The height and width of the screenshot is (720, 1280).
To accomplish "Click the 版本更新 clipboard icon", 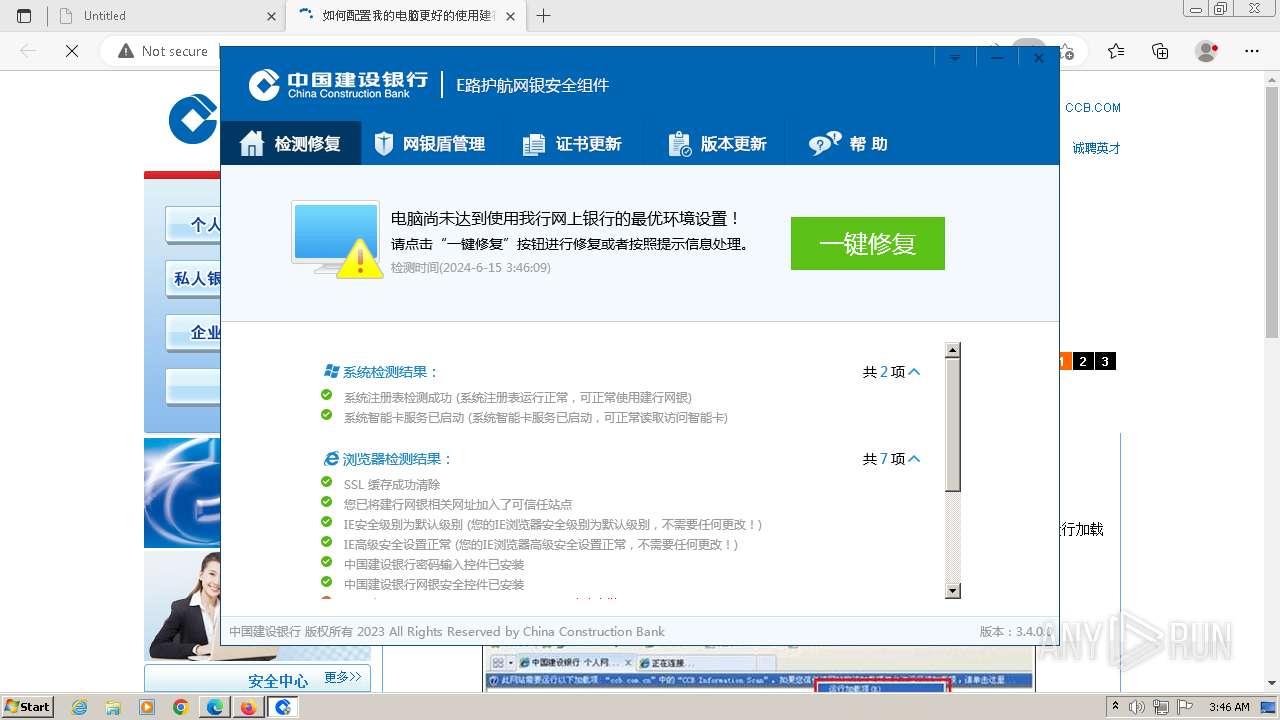I will [680, 145].
